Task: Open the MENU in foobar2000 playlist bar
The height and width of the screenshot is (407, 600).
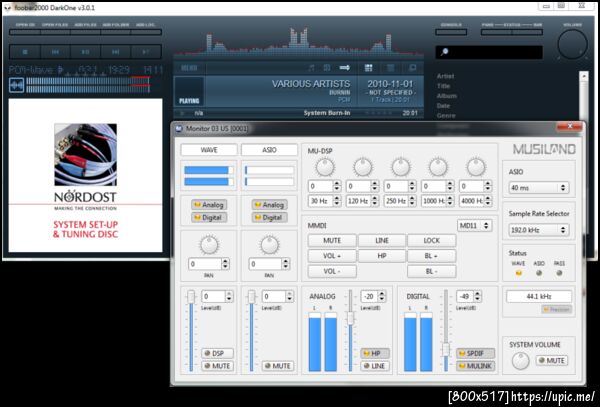Action: [189, 68]
